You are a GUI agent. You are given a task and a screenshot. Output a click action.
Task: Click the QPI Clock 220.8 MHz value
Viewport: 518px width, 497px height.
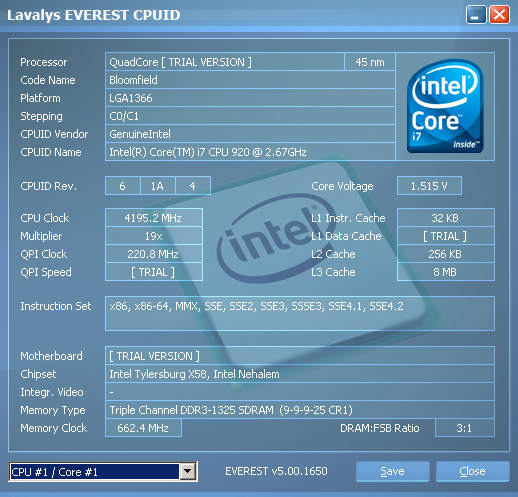pyautogui.click(x=154, y=254)
